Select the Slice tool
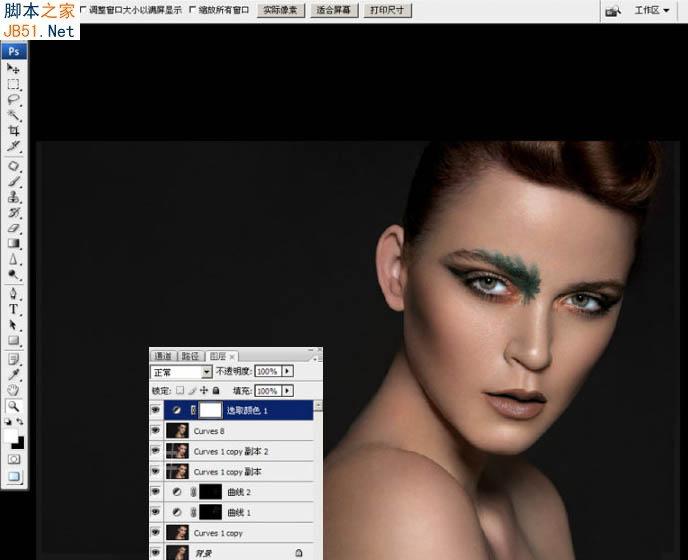The width and height of the screenshot is (688, 560). click(14, 146)
